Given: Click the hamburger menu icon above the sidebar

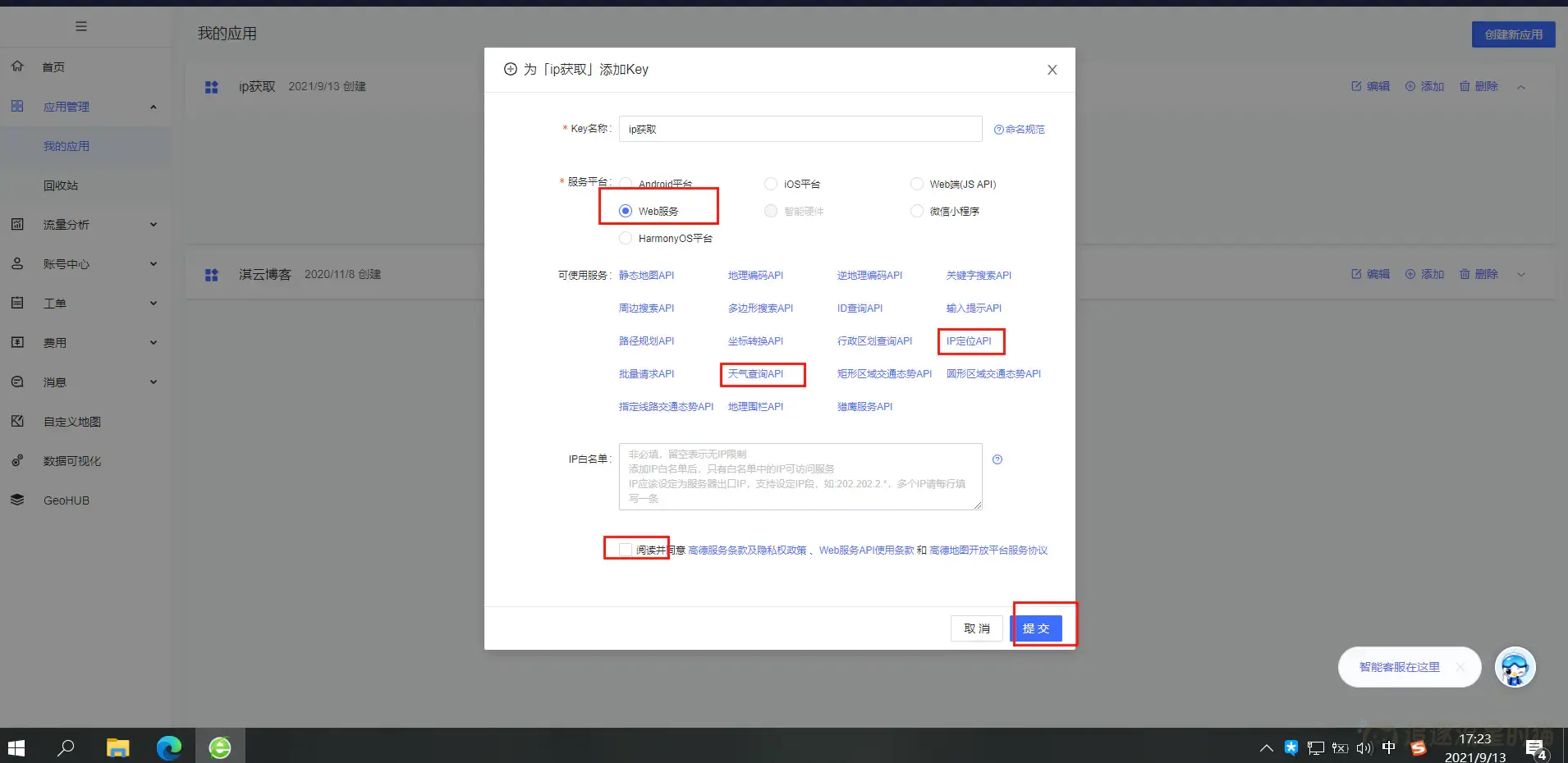Looking at the screenshot, I should 81,25.
